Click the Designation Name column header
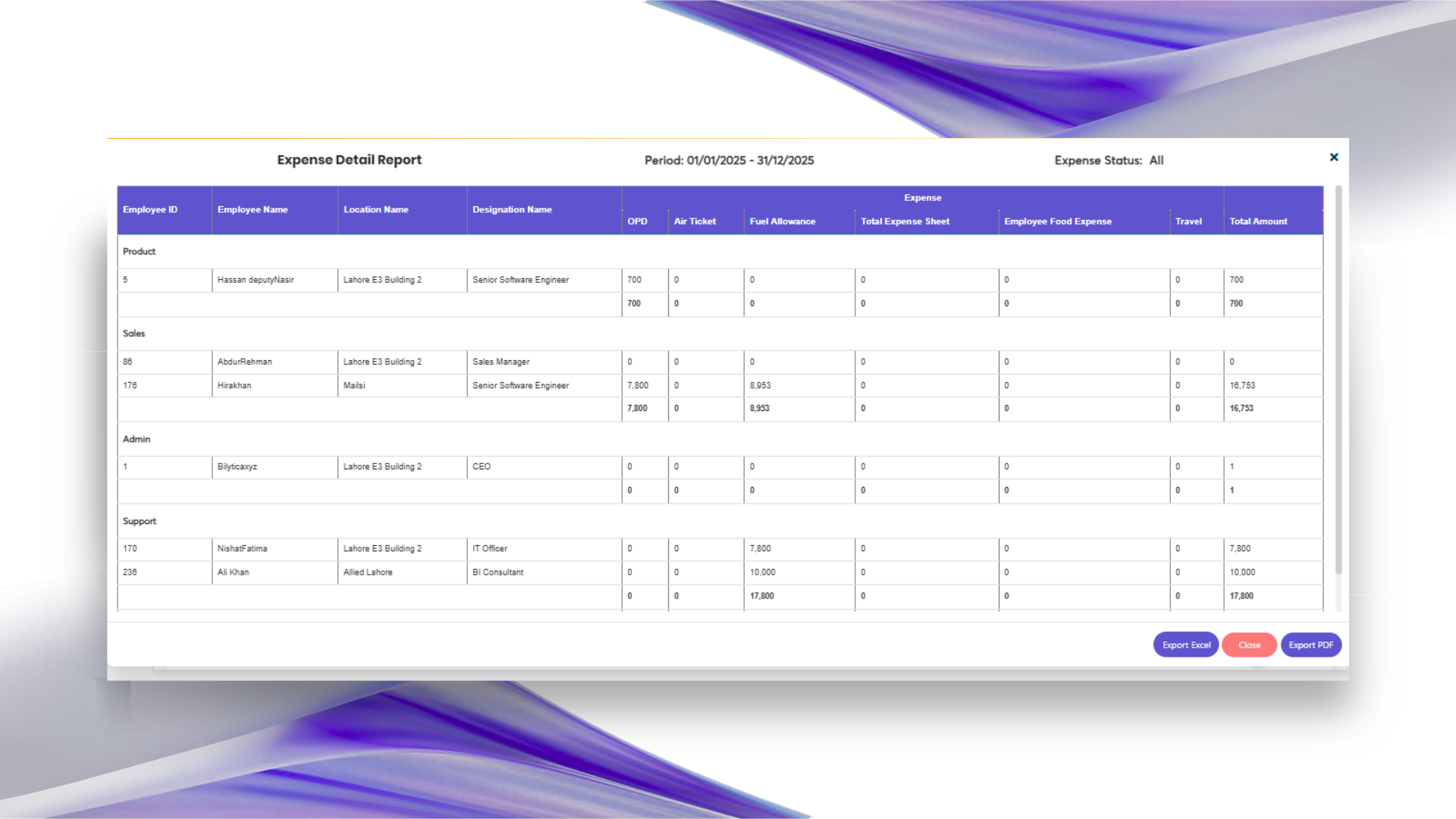Image resolution: width=1456 pixels, height=819 pixels. pos(512,209)
